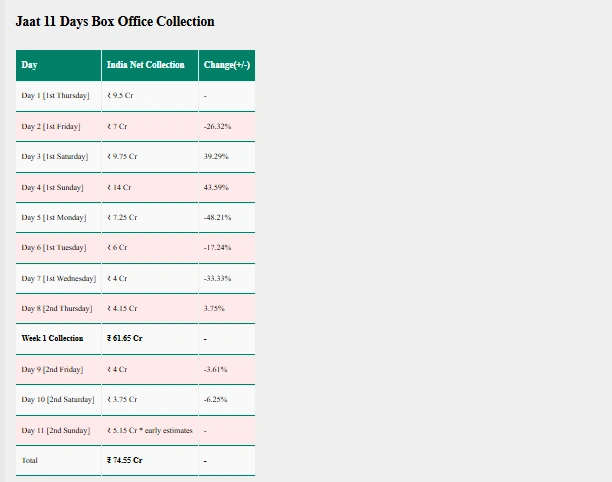Screen dimensions: 612x482
Task: Click the '₹ 7 Cr' collection value
Action: click(x=117, y=126)
